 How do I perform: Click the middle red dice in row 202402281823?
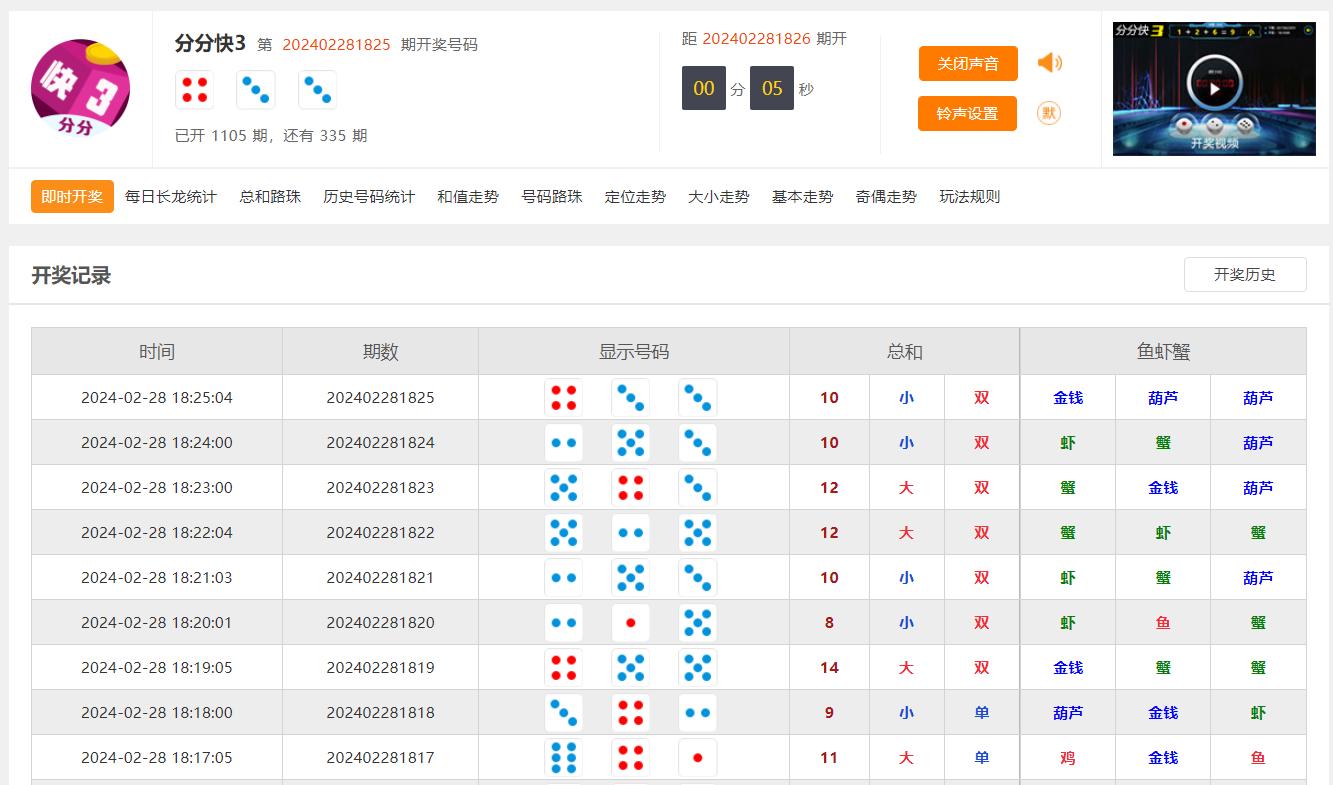(x=630, y=488)
